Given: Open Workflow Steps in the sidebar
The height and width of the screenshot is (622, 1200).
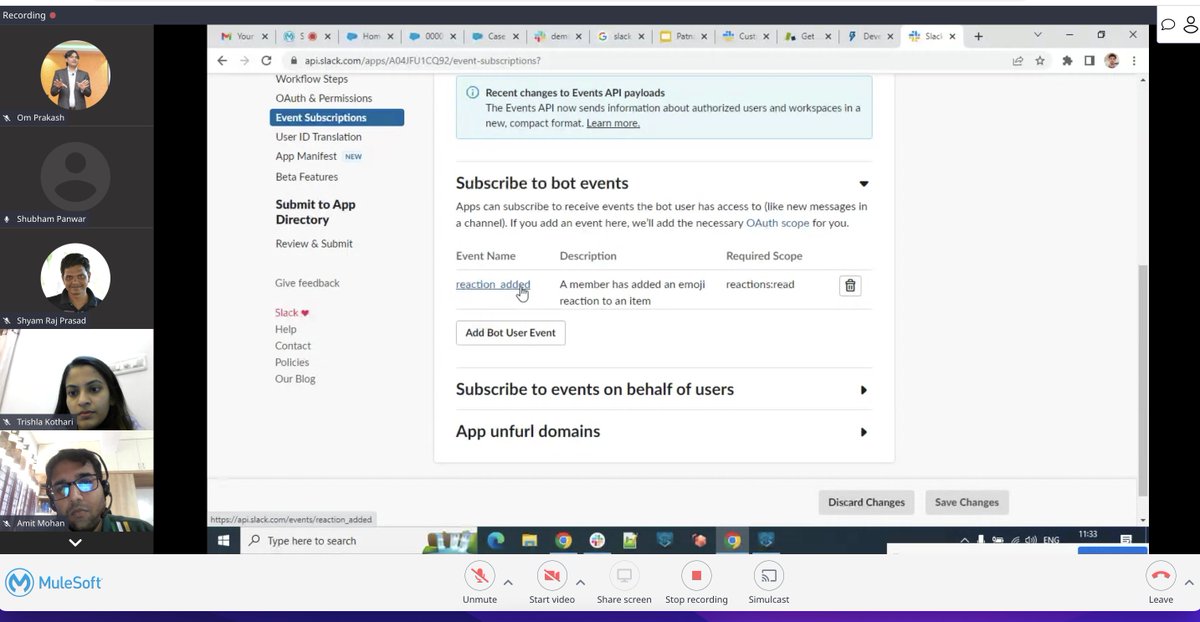Looking at the screenshot, I should coord(312,79).
